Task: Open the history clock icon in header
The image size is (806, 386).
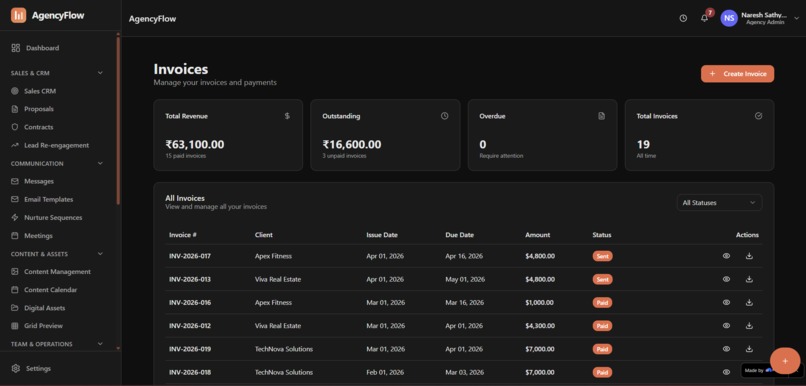Action: (683, 18)
